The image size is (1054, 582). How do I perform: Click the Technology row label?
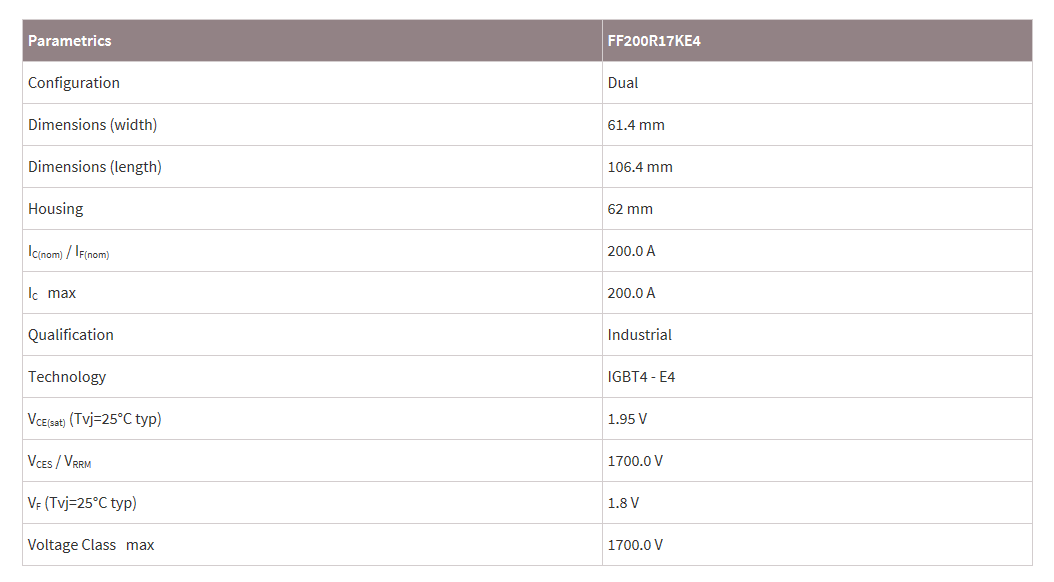click(x=67, y=377)
